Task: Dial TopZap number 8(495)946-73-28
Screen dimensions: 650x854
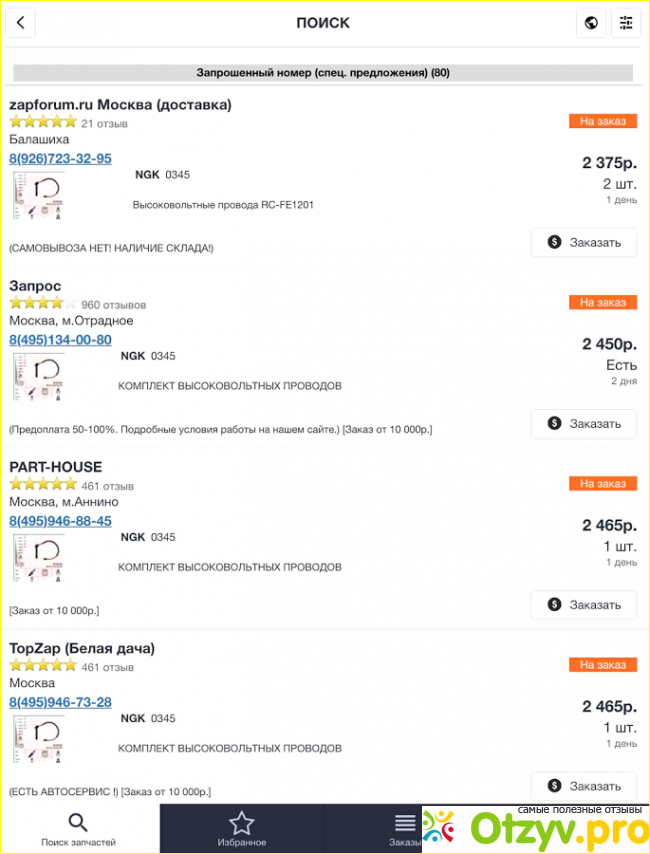Action: 60,702
